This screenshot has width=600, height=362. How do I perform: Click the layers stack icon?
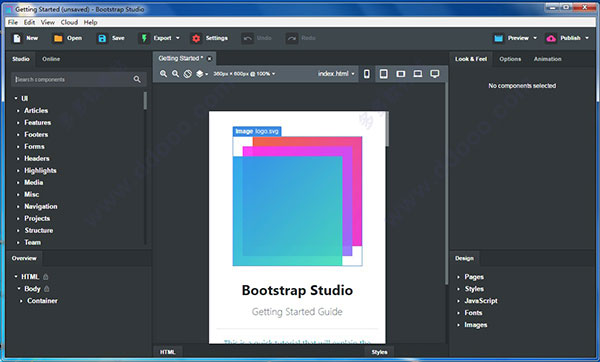[200, 74]
